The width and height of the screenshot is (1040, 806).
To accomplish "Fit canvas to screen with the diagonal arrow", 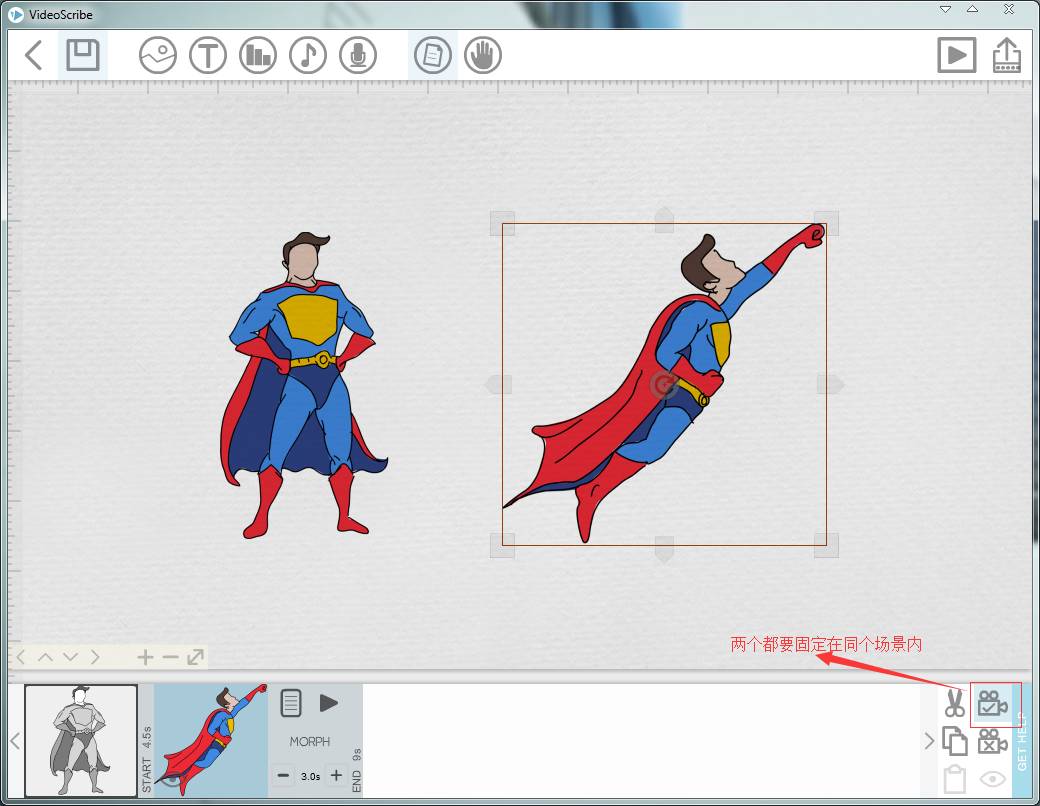I will point(195,657).
